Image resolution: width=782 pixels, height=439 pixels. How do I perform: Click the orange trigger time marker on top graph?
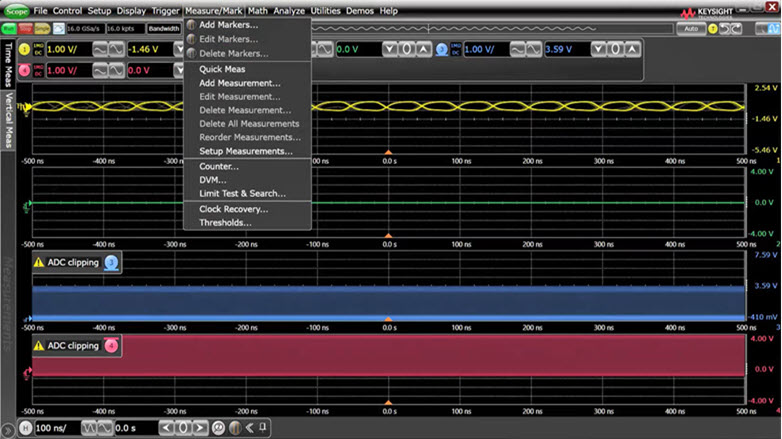point(388,151)
